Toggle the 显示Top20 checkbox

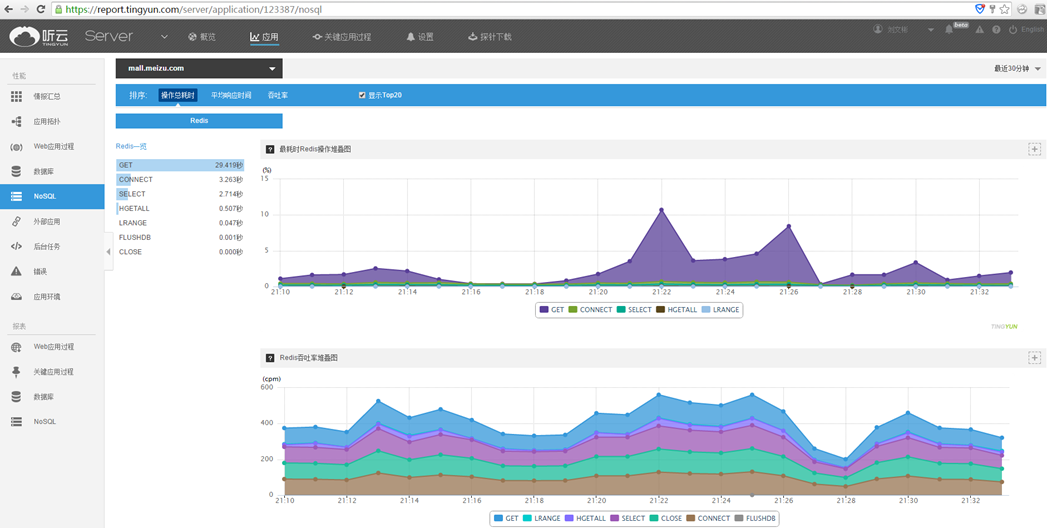tap(362, 95)
